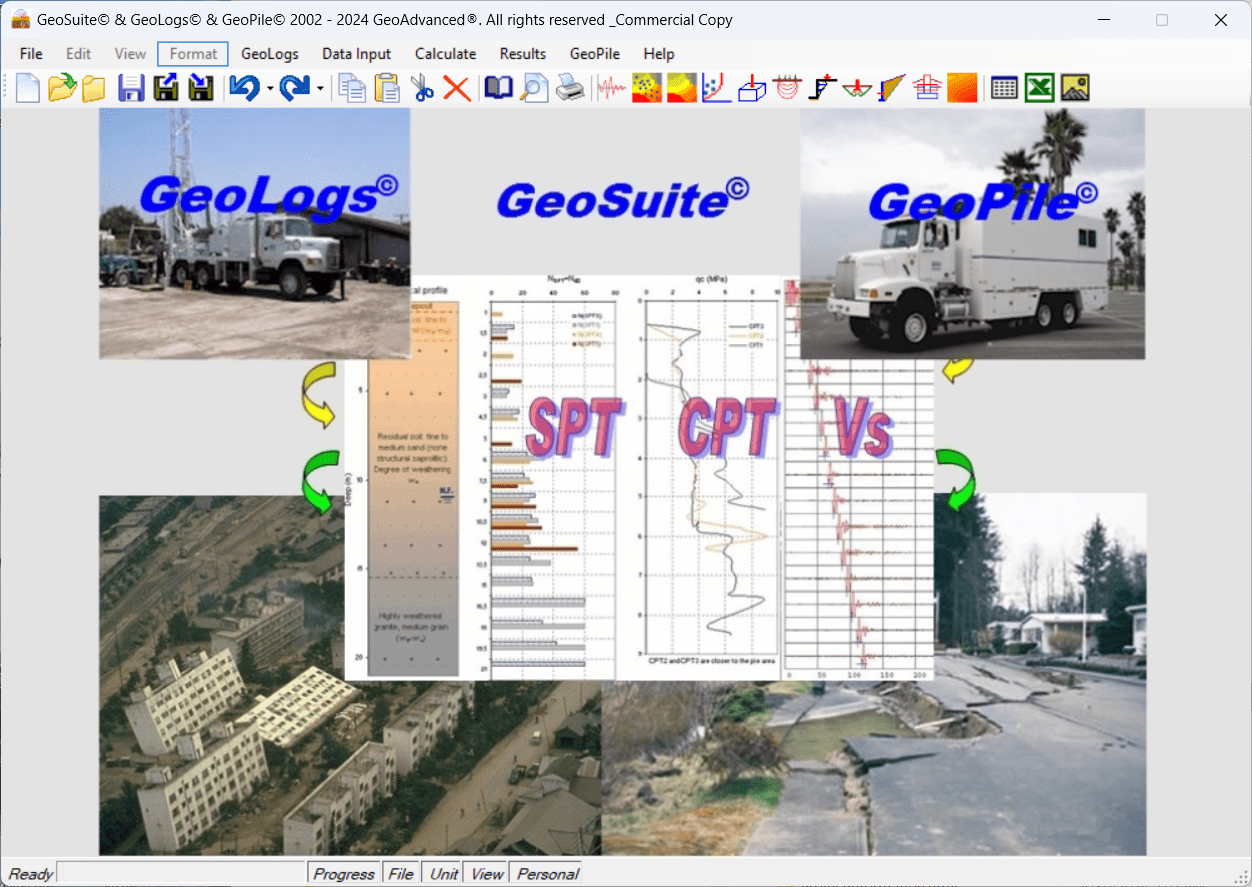
Task: Click the SPT label on chart
Action: [574, 427]
